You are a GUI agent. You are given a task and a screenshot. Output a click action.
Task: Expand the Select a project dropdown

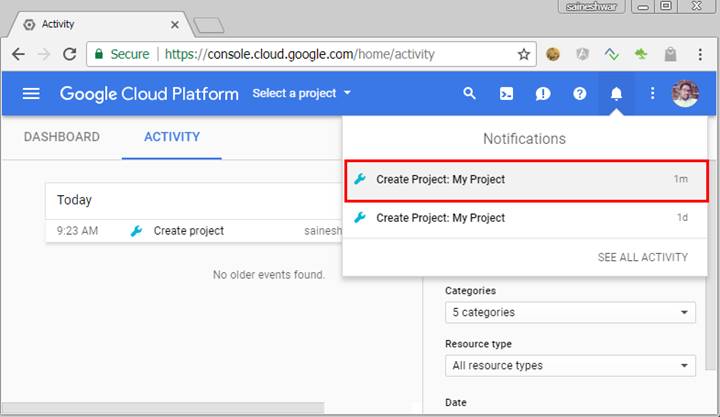(x=302, y=94)
